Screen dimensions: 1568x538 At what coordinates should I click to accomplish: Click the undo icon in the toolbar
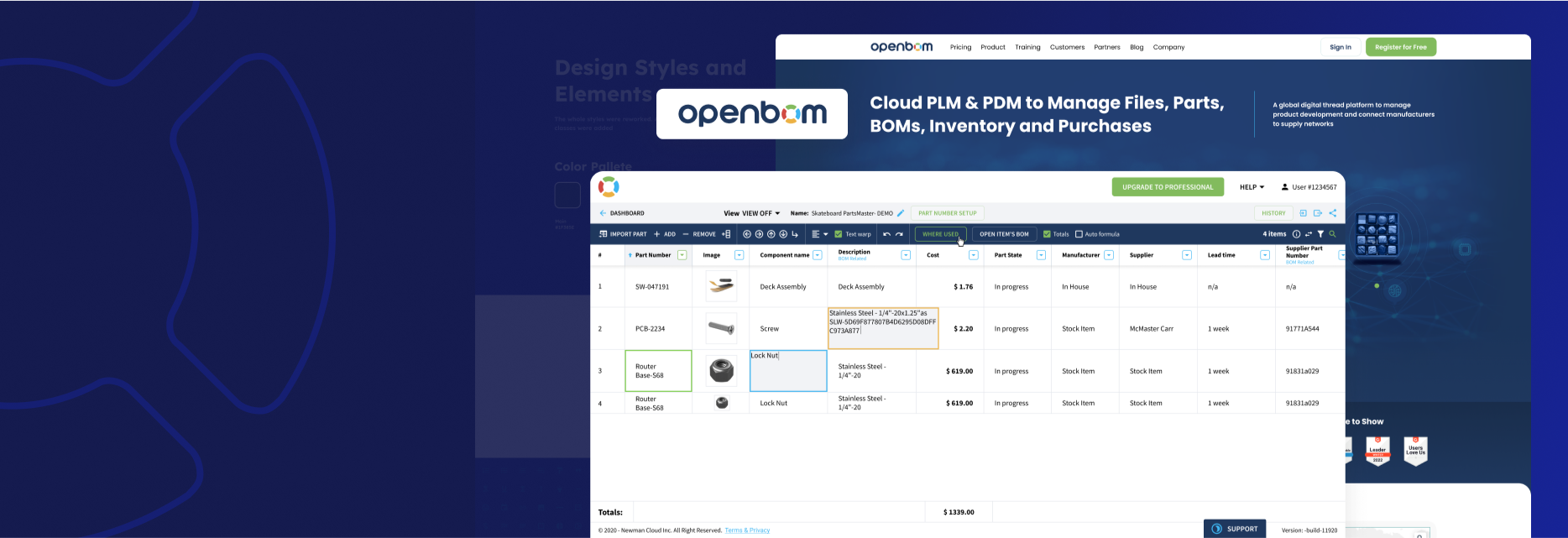pyautogui.click(x=886, y=234)
